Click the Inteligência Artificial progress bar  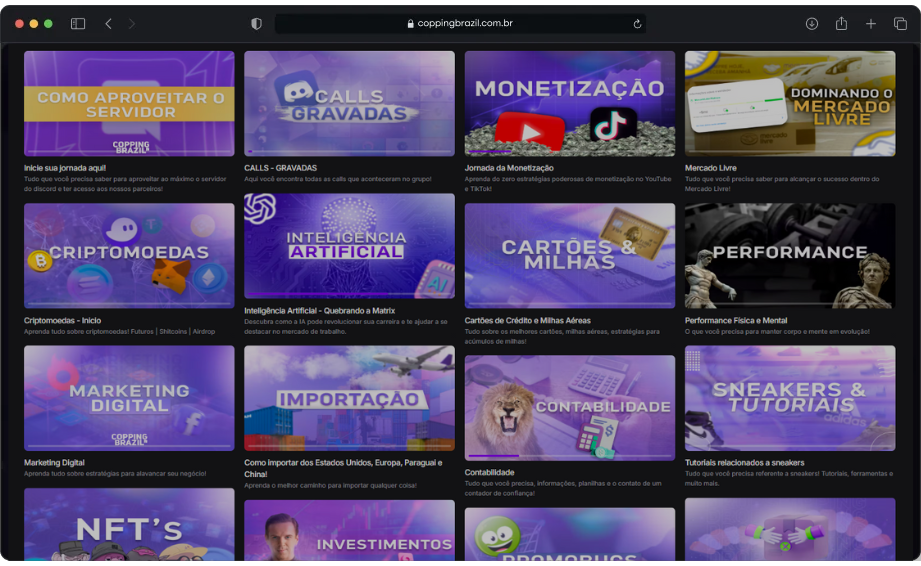(349, 294)
